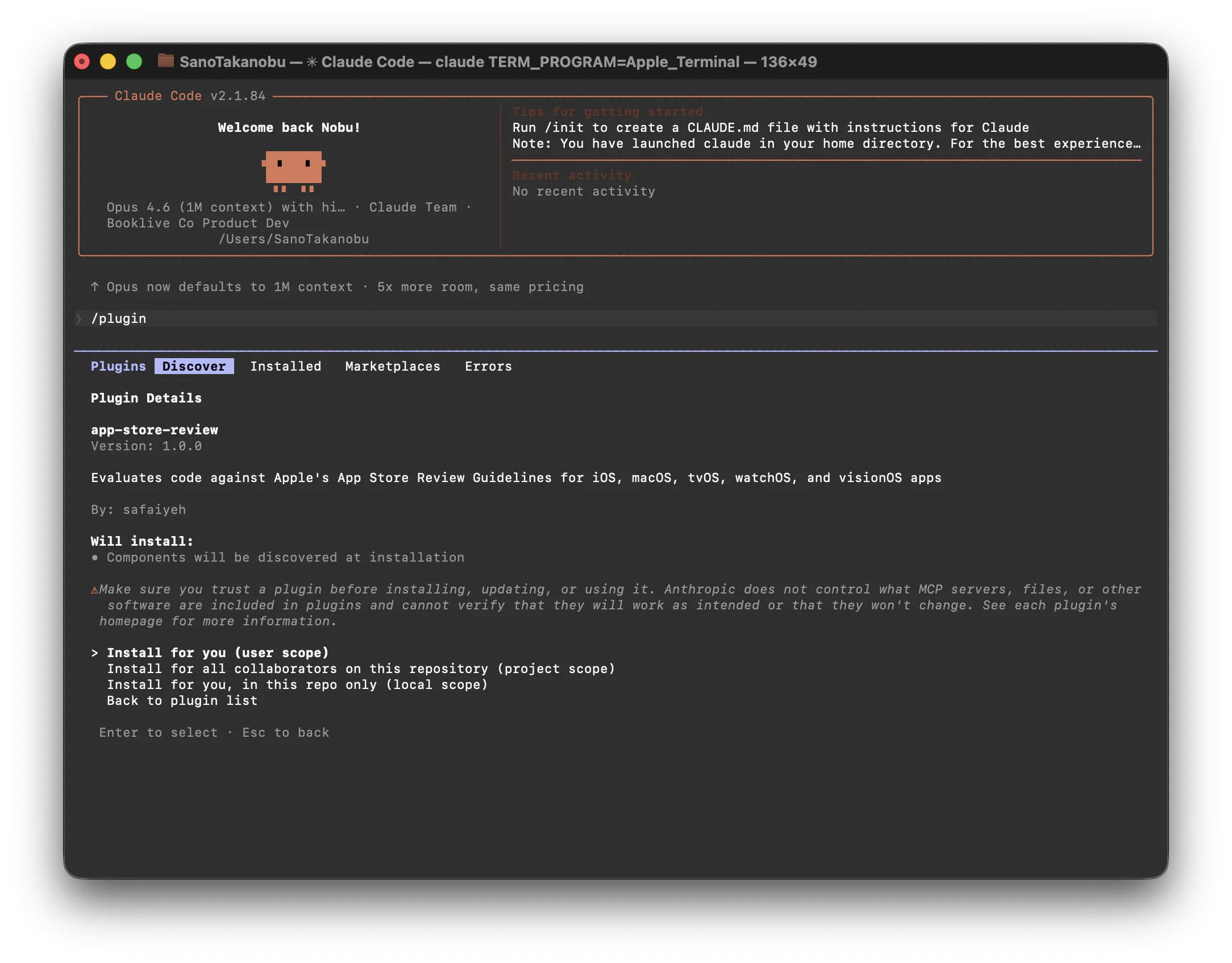
Task: Minimize the window with the yellow button
Action: (x=108, y=61)
